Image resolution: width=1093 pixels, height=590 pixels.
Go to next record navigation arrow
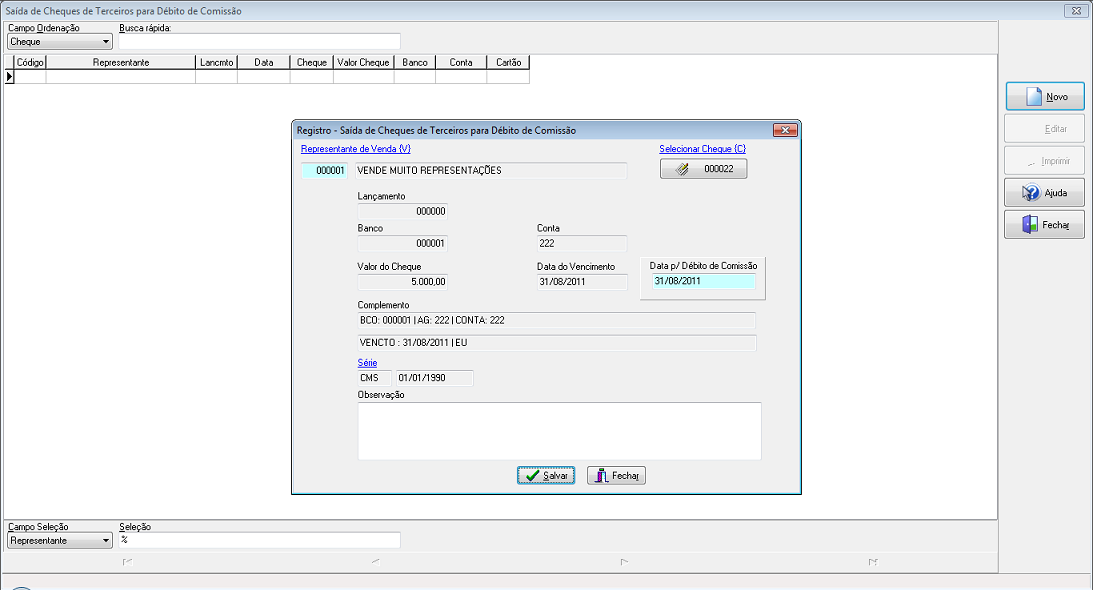(625, 562)
